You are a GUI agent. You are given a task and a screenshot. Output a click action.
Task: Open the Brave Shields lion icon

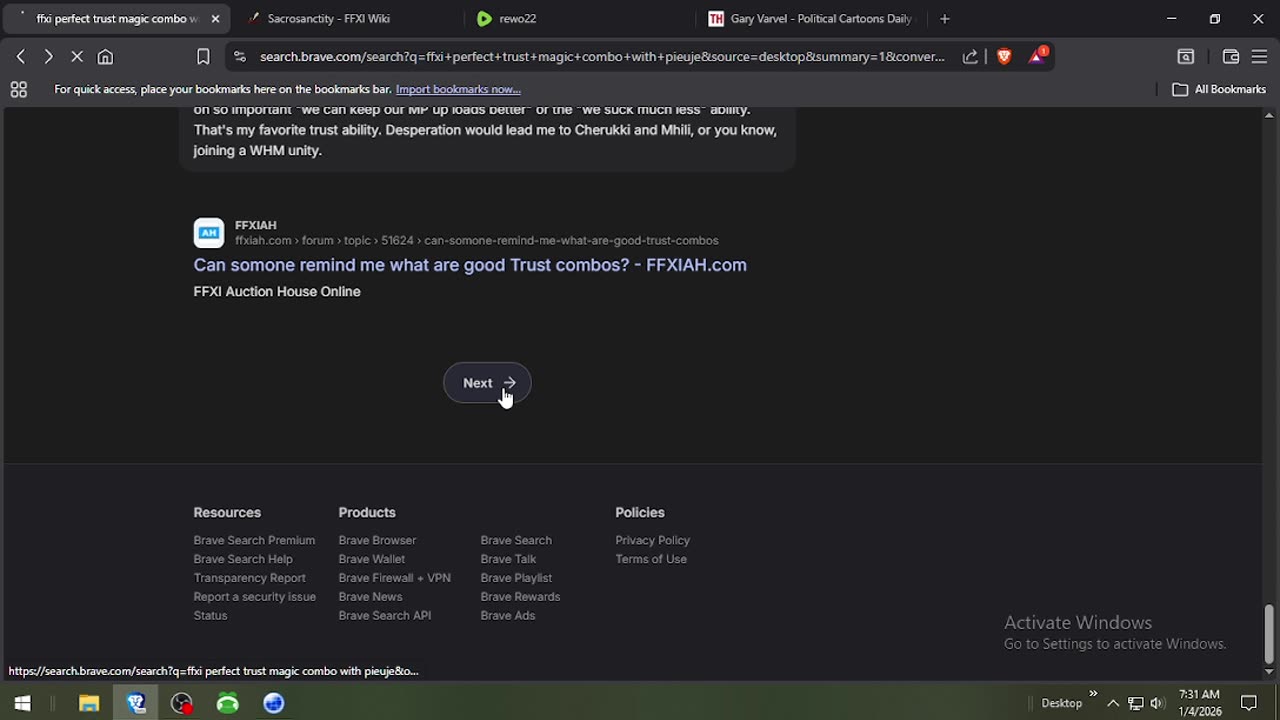1004,57
